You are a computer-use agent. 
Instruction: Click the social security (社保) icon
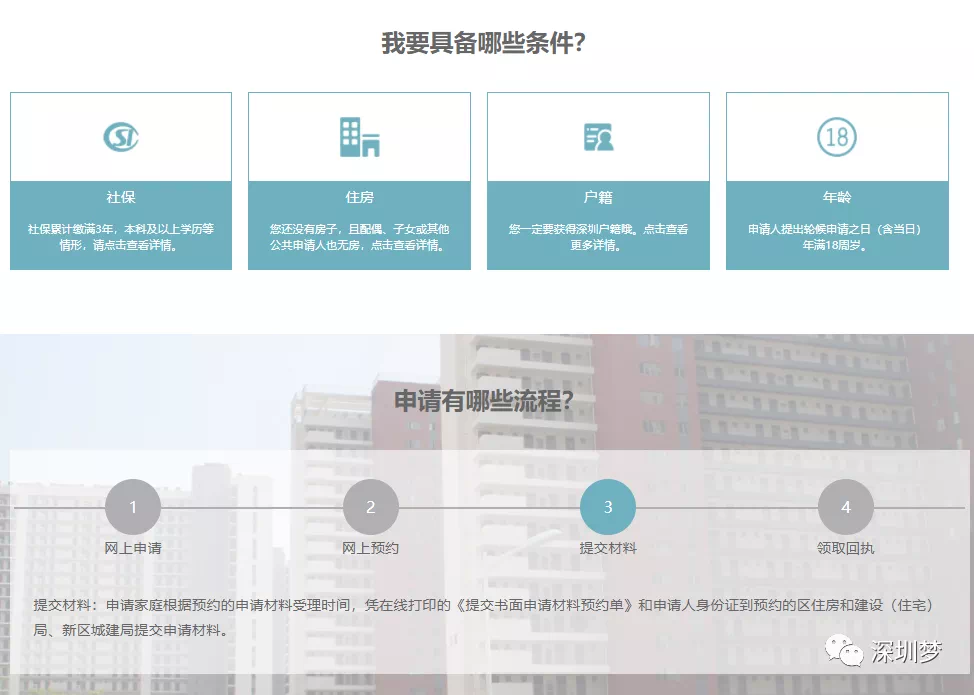click(x=121, y=137)
